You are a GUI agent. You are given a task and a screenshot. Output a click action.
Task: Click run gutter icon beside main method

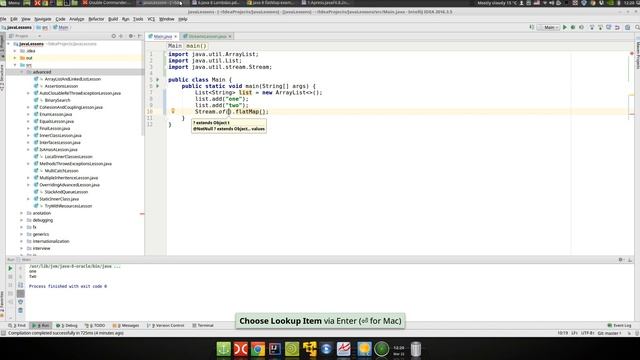pyautogui.click(x=158, y=86)
